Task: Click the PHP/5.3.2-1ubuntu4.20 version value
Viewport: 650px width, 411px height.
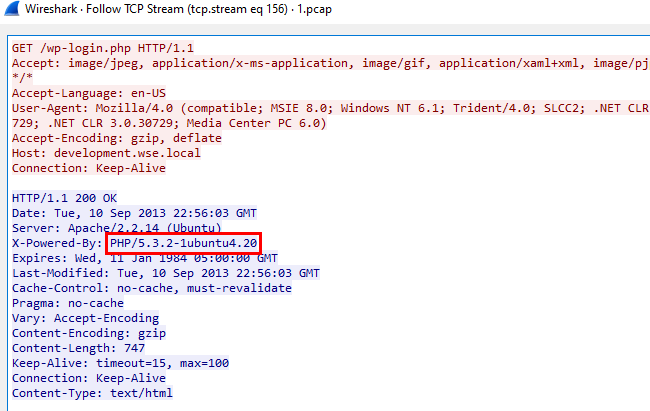Action: click(184, 243)
